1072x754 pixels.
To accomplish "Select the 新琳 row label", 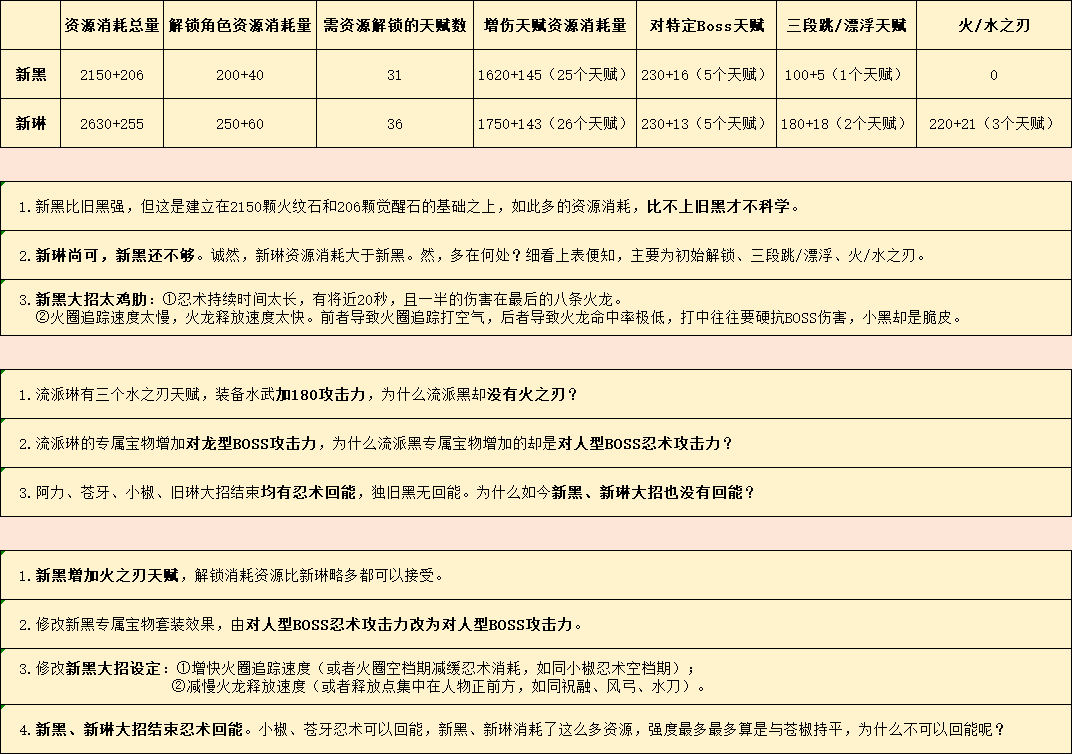I will [31, 123].
